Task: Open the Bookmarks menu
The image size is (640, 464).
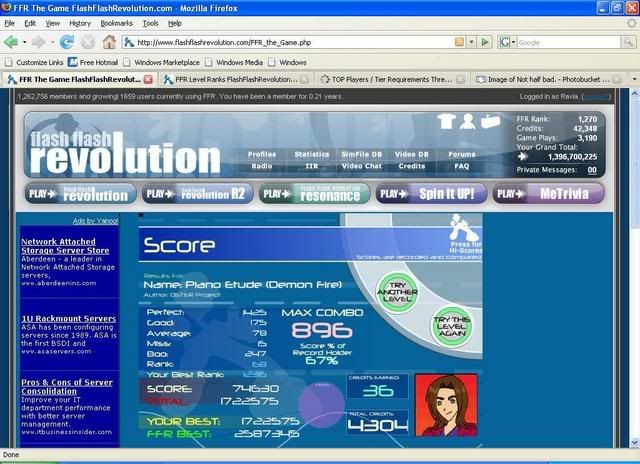Action: click(116, 22)
